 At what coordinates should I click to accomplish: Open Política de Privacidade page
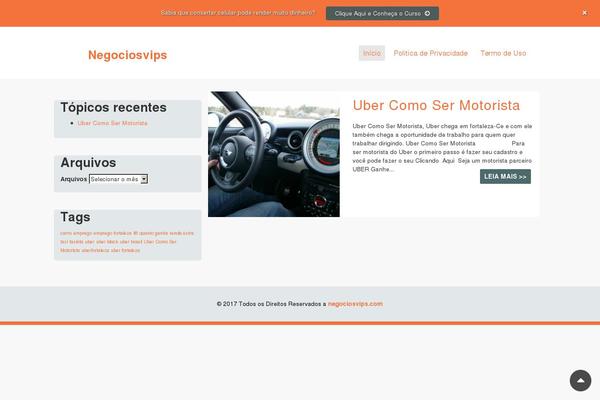430,53
